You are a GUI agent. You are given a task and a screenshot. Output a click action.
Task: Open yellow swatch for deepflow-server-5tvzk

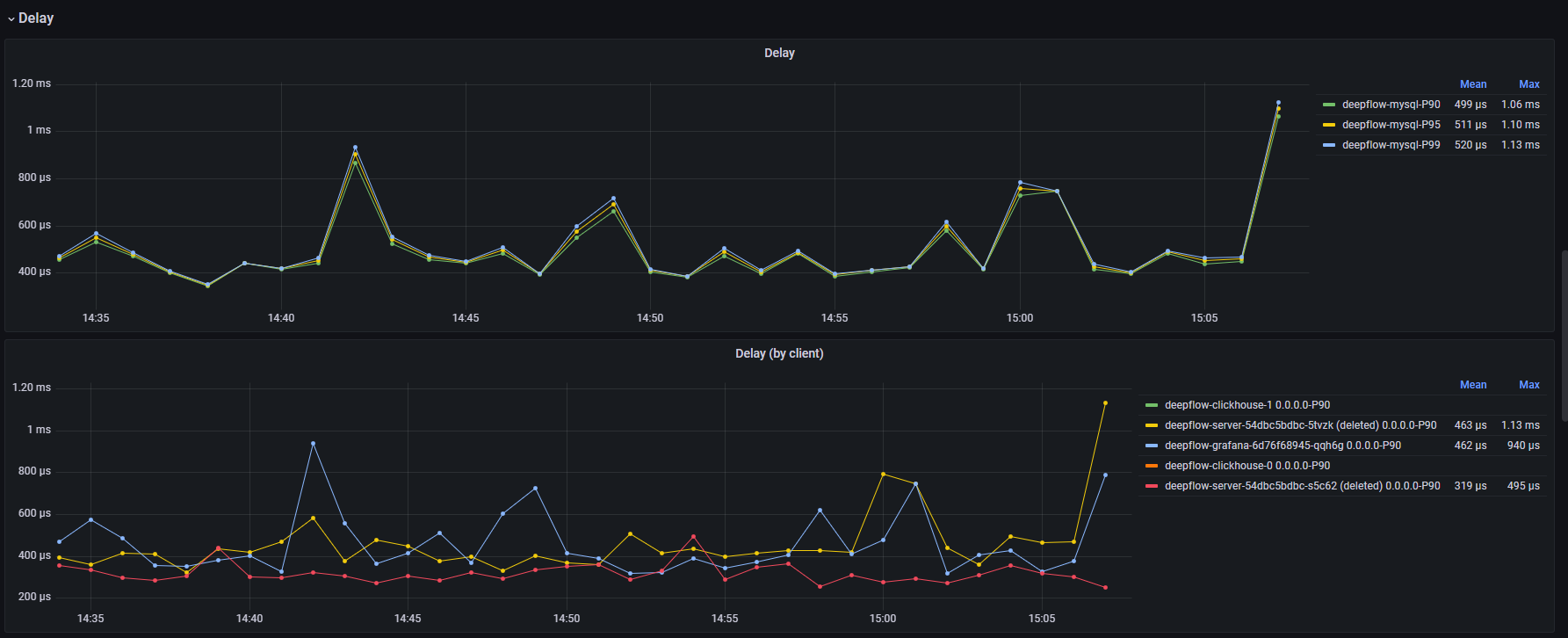click(x=1152, y=425)
